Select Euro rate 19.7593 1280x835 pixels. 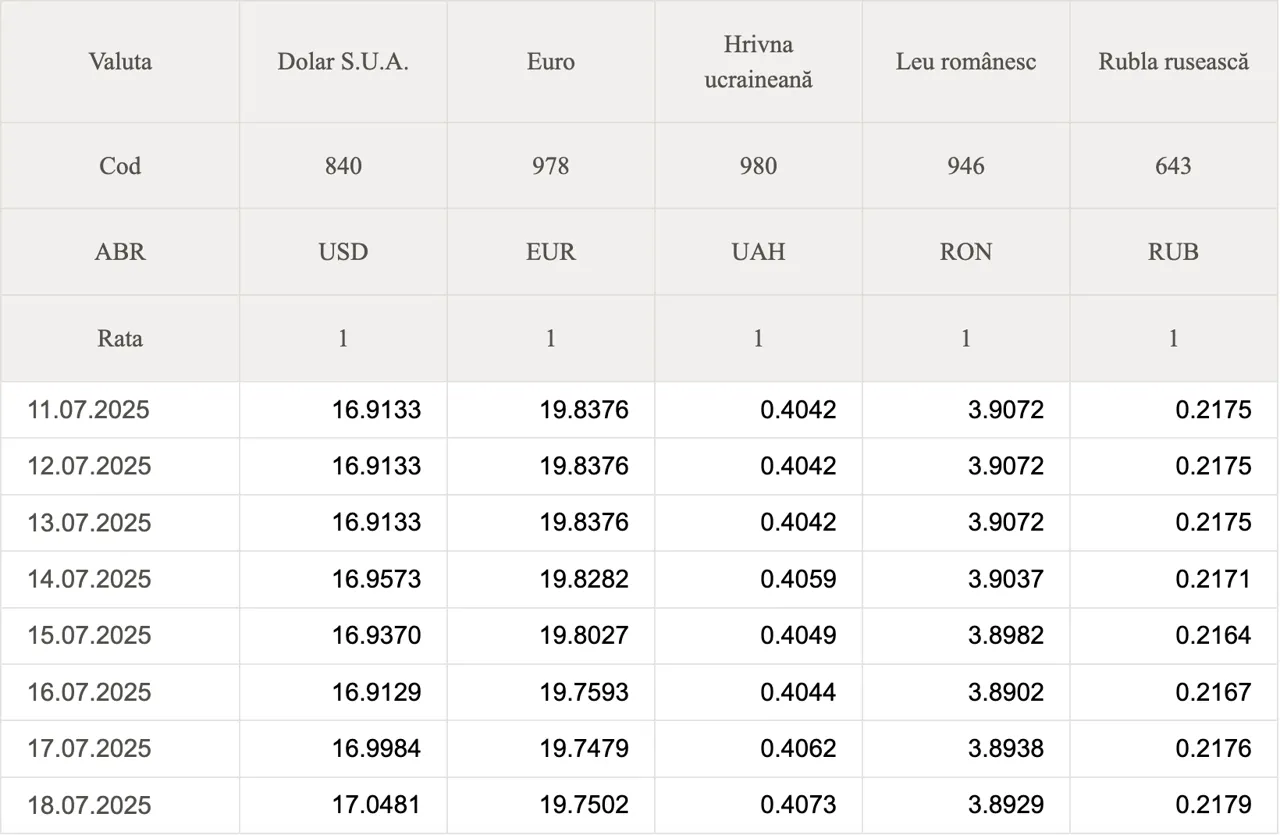point(584,692)
